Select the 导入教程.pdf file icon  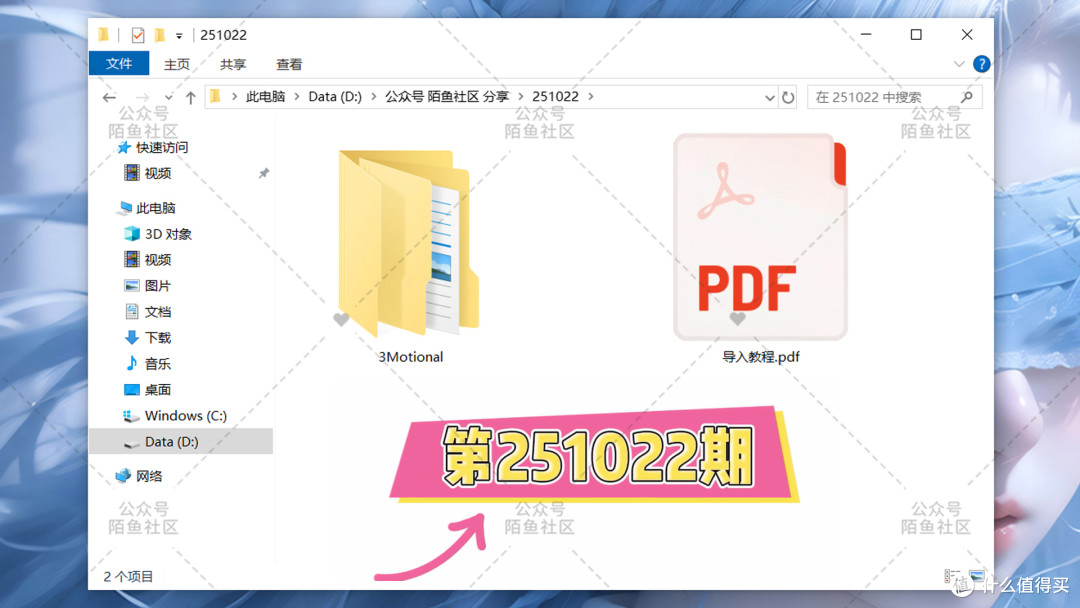760,237
